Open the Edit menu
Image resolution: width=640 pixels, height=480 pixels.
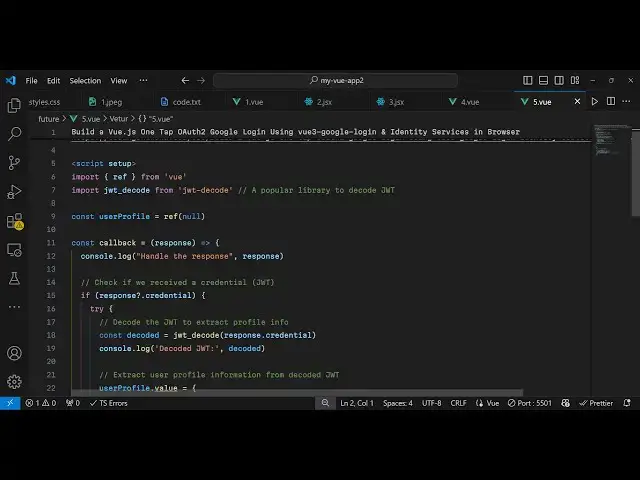coord(53,81)
